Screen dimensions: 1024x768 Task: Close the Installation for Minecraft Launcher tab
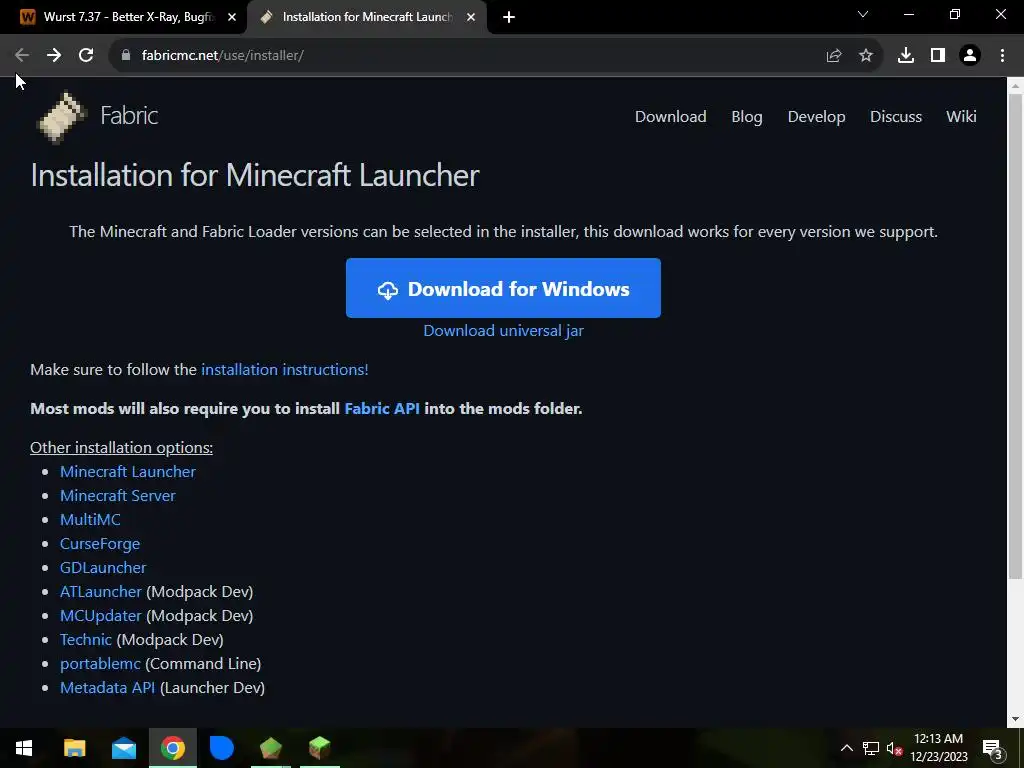[471, 18]
